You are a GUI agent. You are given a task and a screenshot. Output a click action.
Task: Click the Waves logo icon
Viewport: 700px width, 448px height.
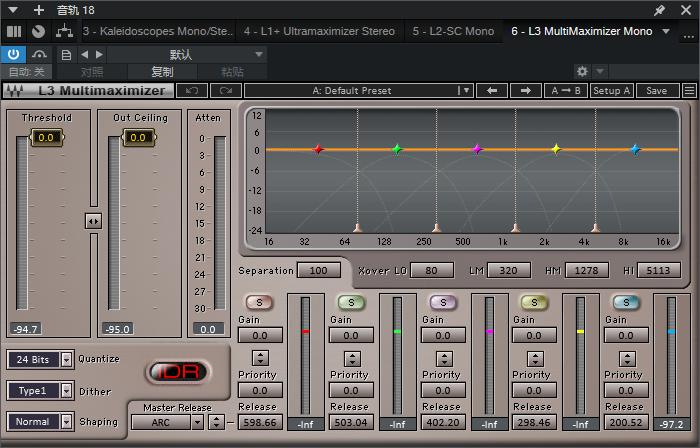tap(15, 91)
